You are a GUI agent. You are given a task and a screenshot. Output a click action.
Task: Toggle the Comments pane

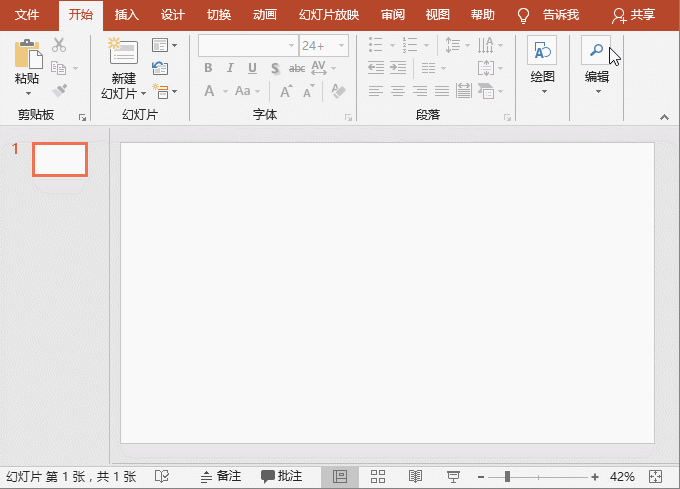pos(281,476)
